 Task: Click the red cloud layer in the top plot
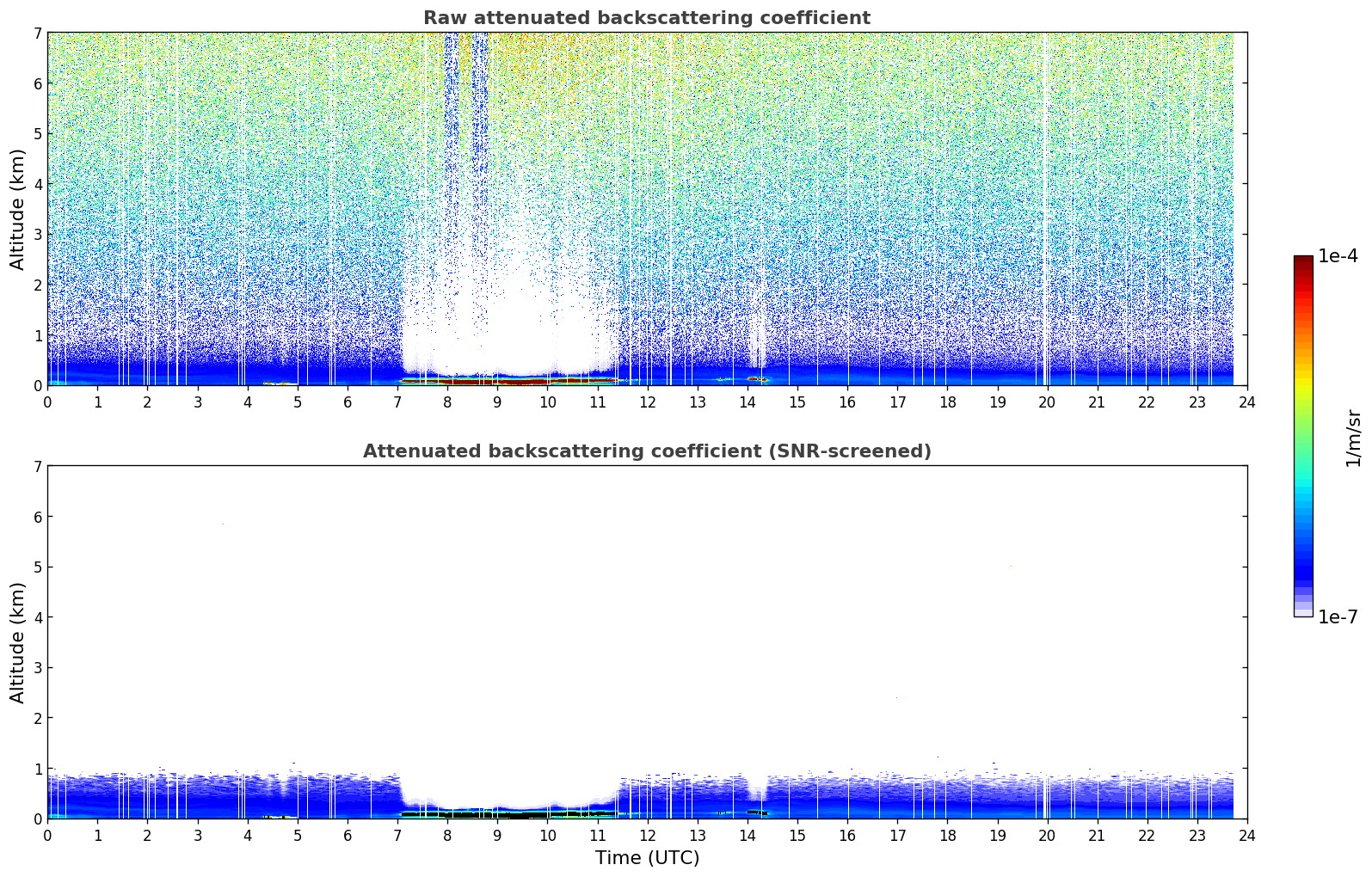pyautogui.click(x=508, y=381)
